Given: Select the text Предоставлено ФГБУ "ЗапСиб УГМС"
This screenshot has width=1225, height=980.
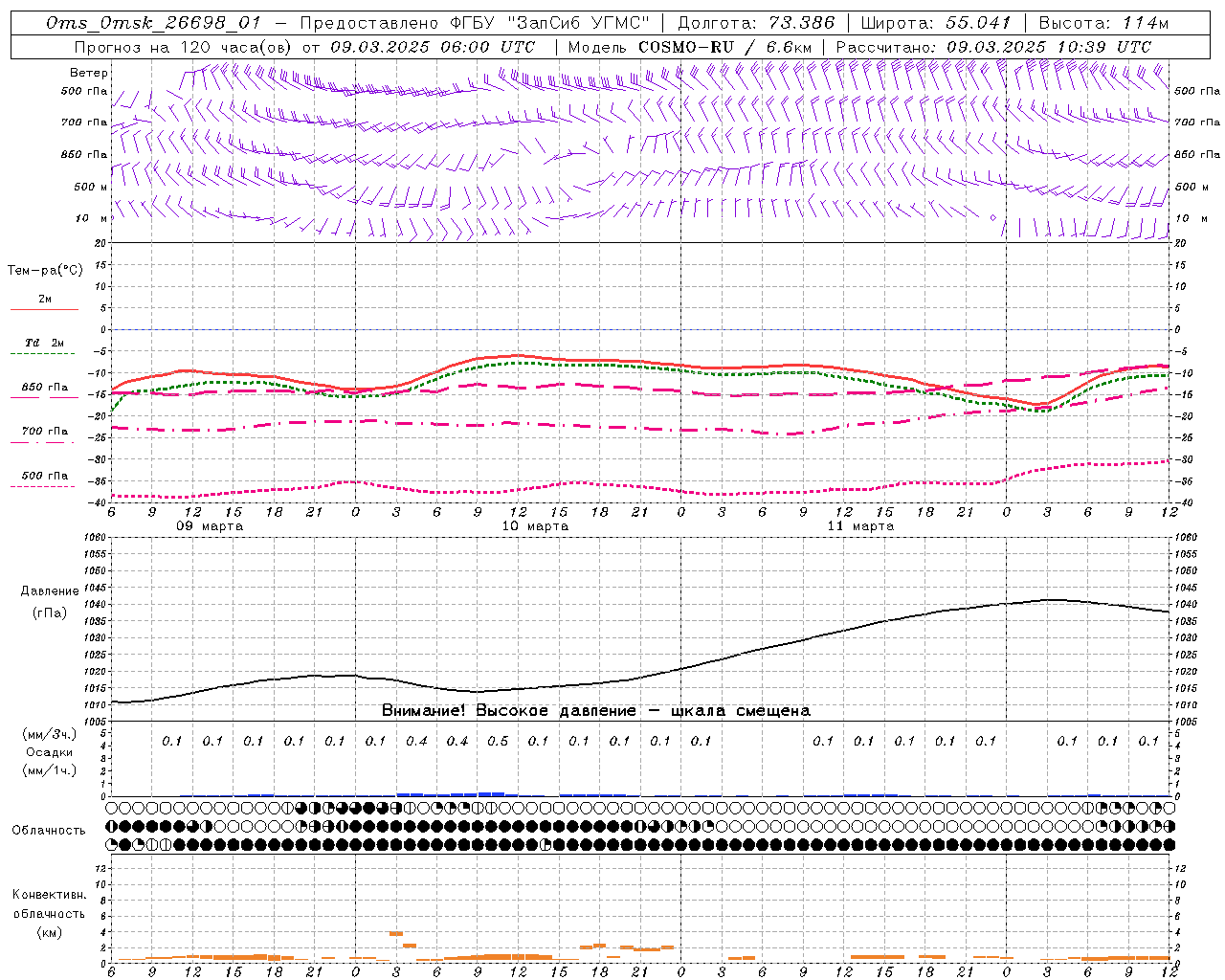Looking at the screenshot, I should click(475, 23).
